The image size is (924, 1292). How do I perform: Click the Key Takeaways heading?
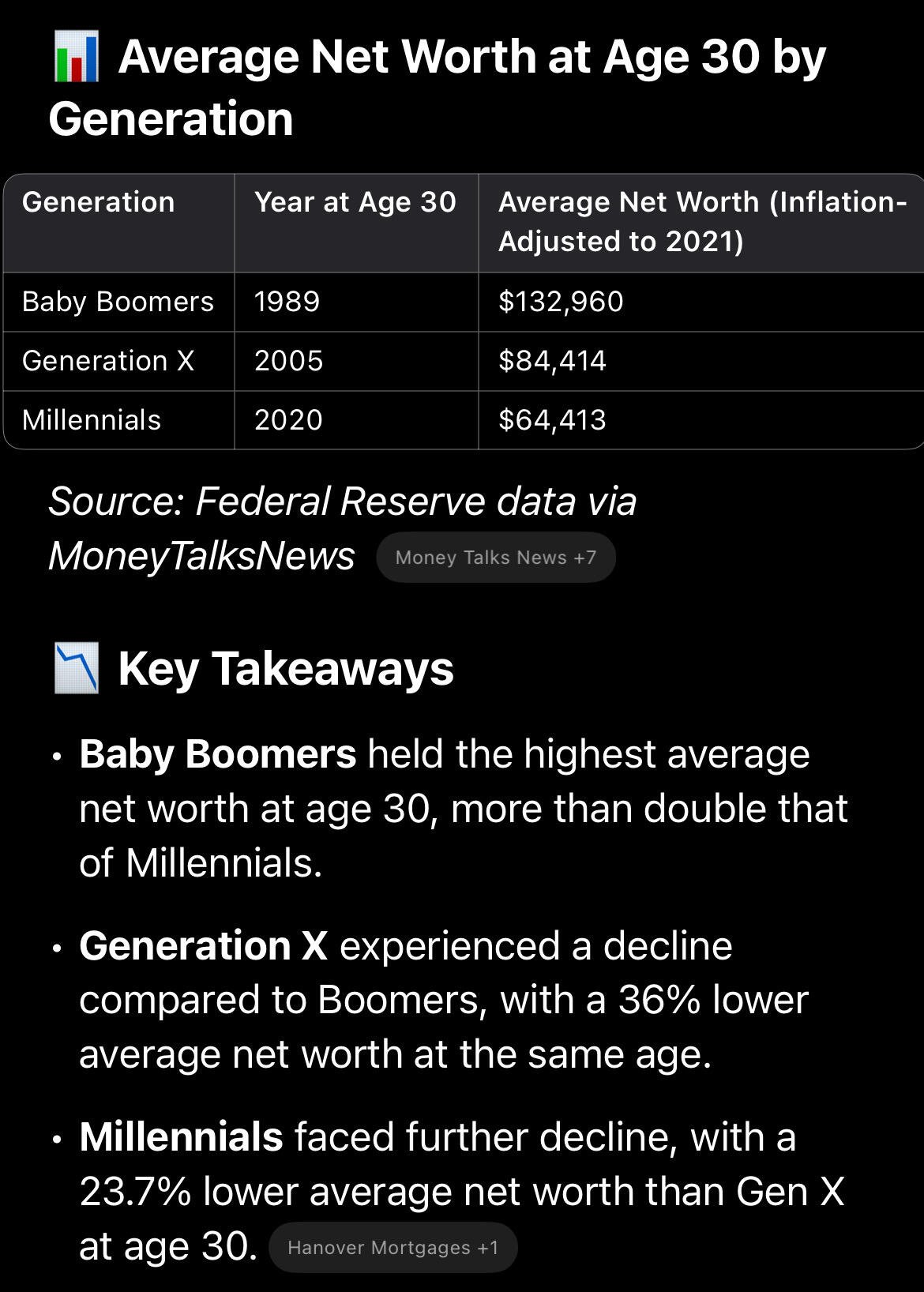(286, 669)
